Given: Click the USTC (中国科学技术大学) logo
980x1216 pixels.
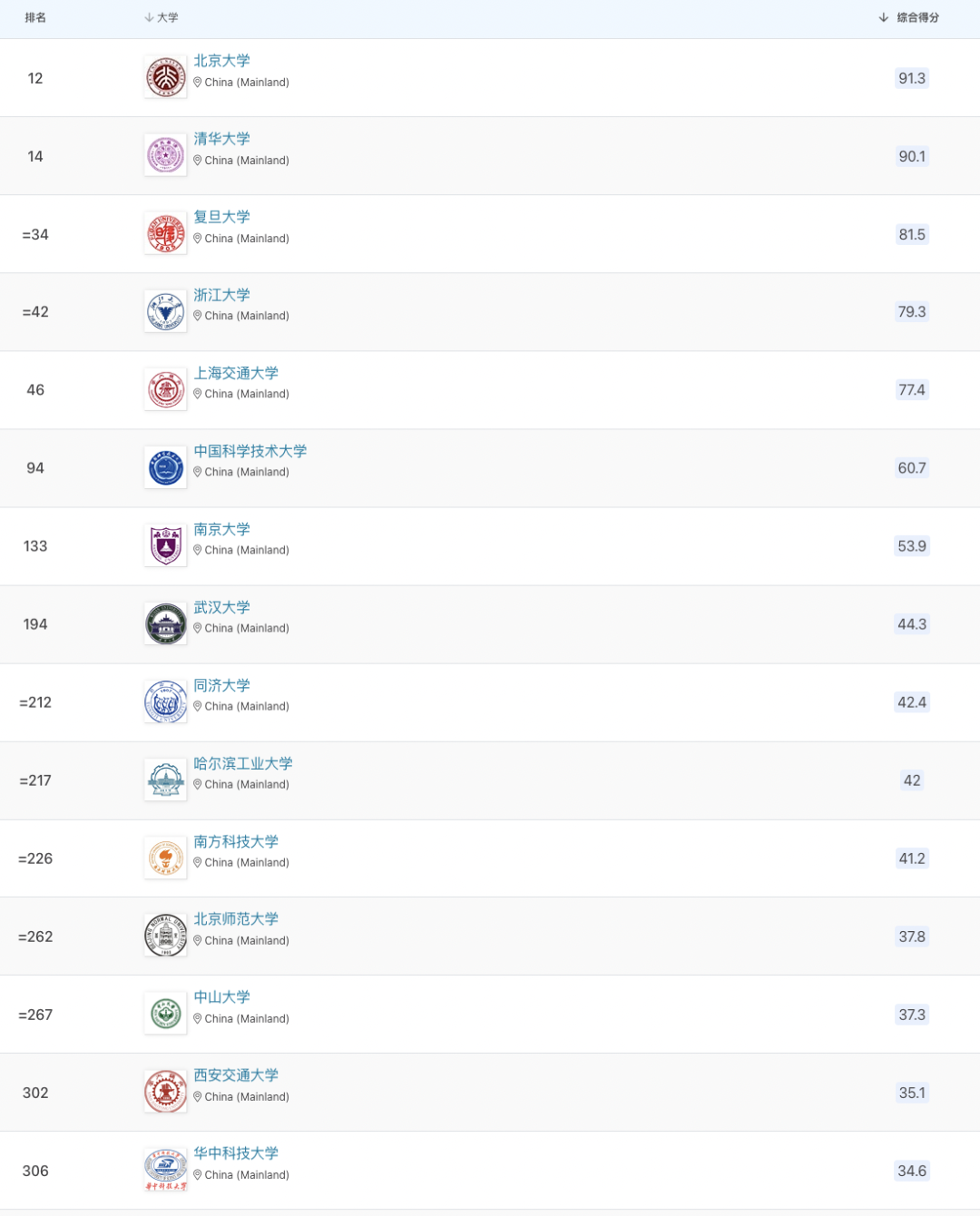Looking at the screenshot, I should coord(165,468).
